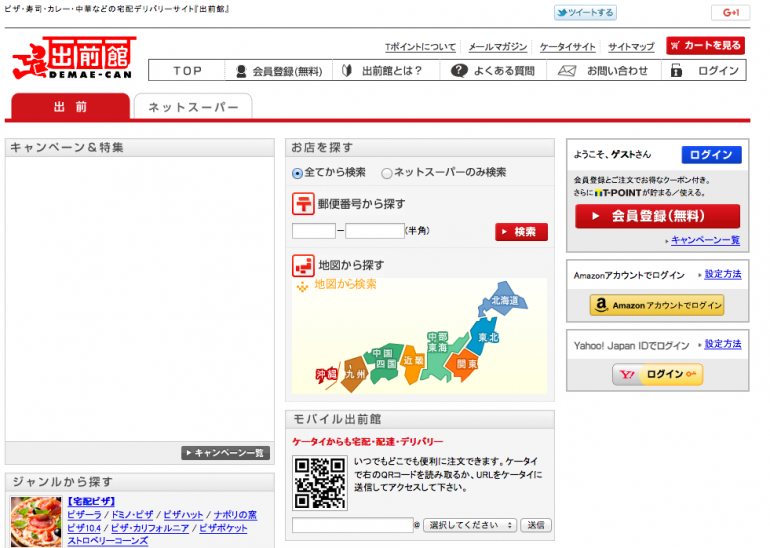Open the メールマガジン link
The width and height of the screenshot is (770, 548).
(497, 47)
